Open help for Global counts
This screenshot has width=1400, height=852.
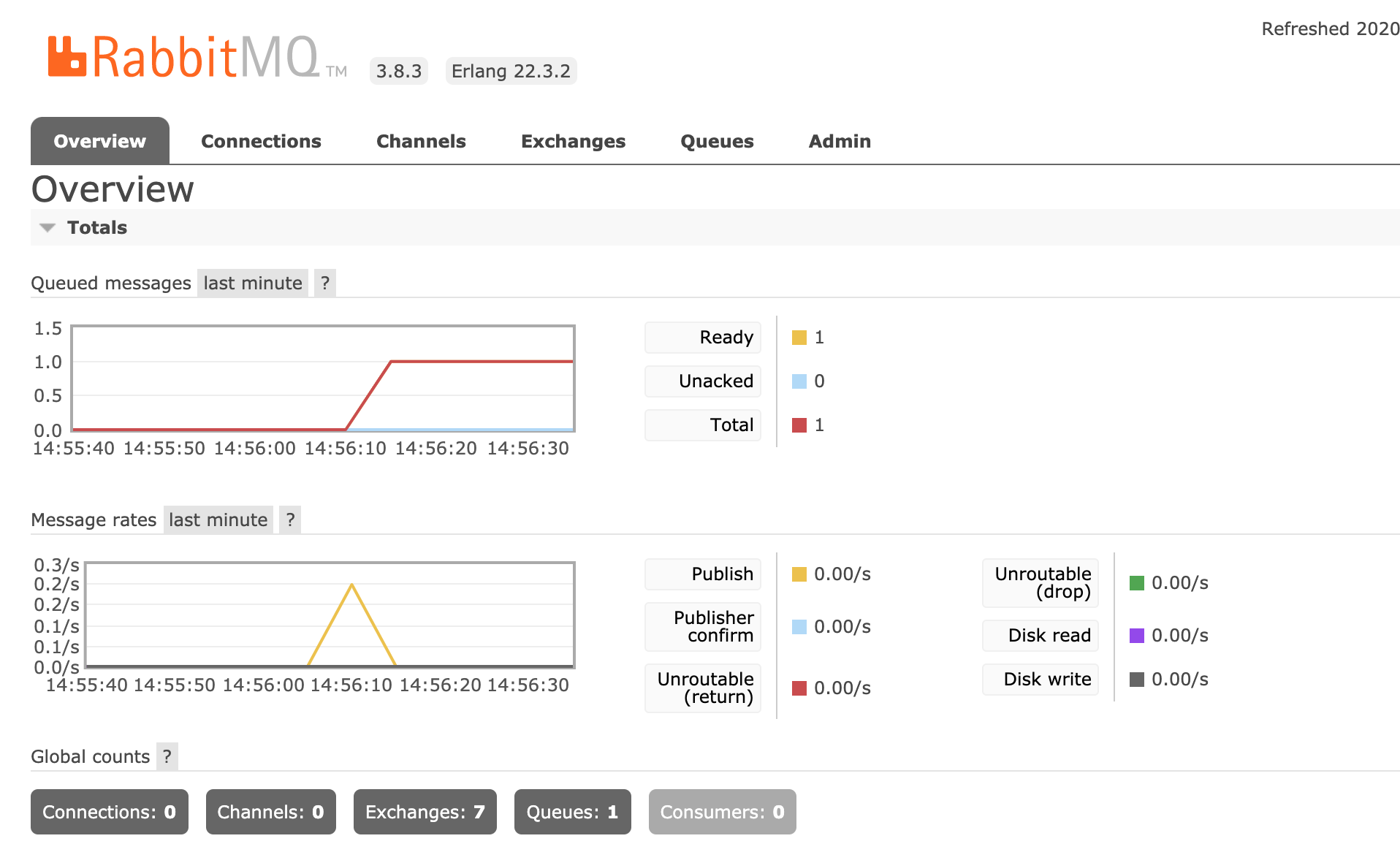[x=167, y=756]
